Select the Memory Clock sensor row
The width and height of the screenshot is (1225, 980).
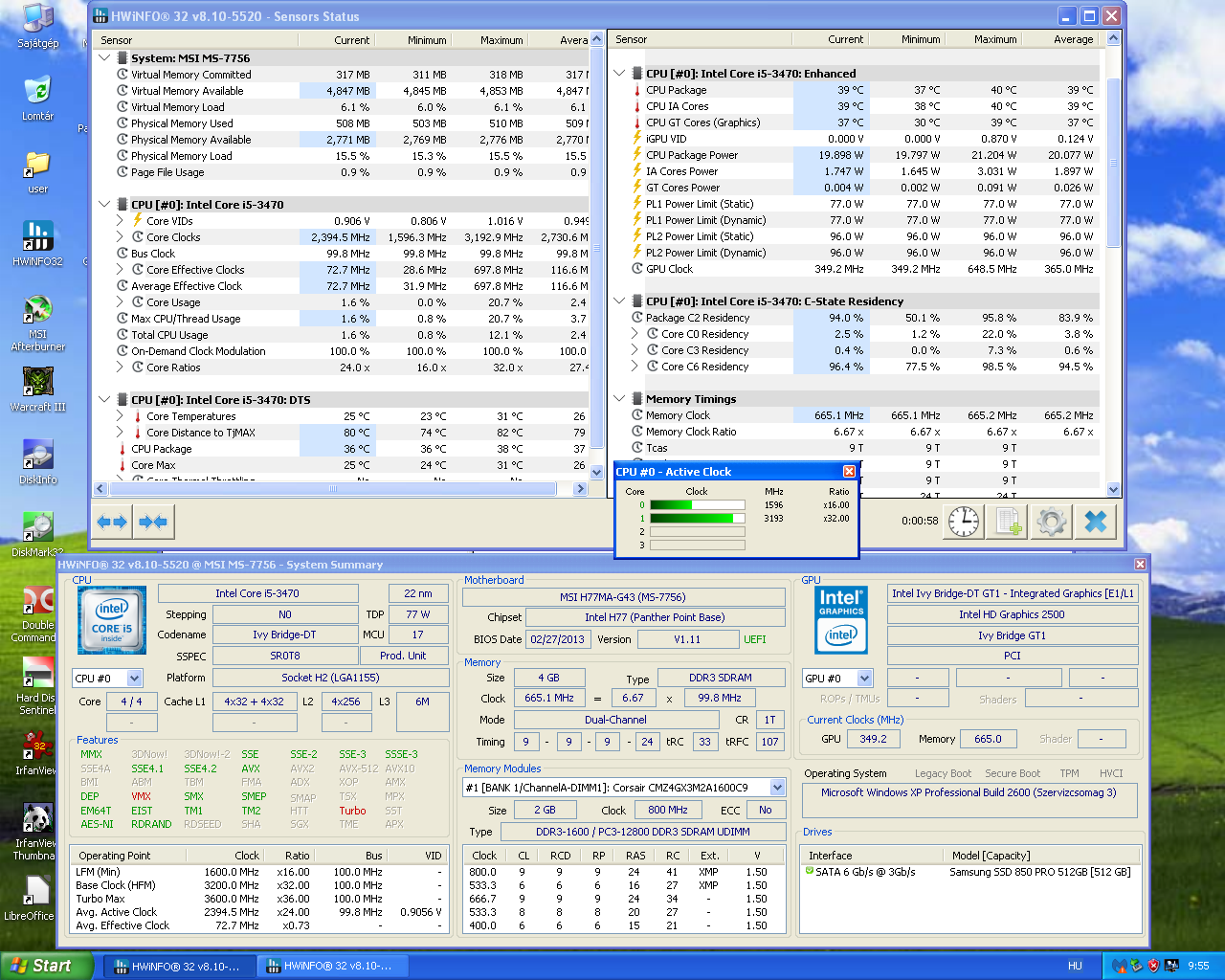[864, 414]
